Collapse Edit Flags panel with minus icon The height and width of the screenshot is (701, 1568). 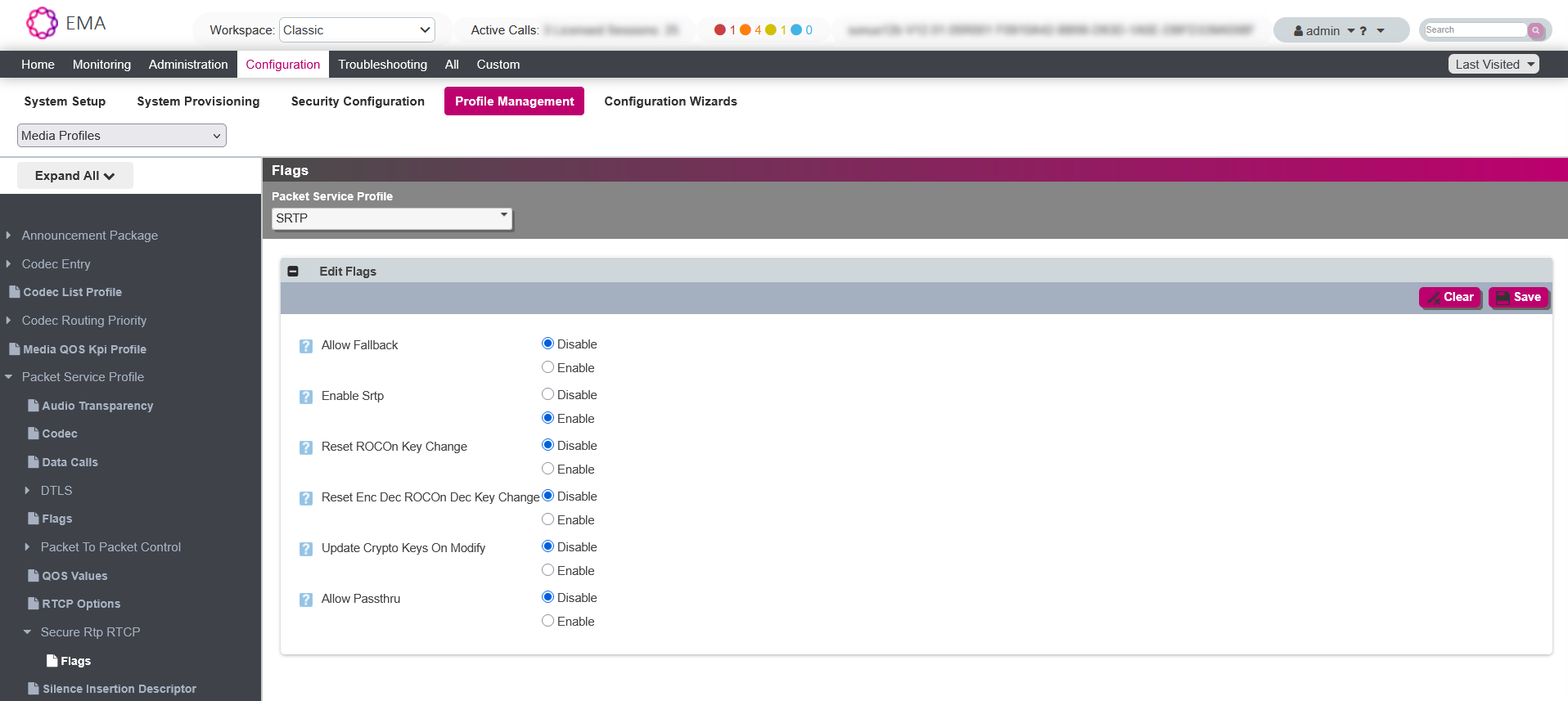(293, 272)
